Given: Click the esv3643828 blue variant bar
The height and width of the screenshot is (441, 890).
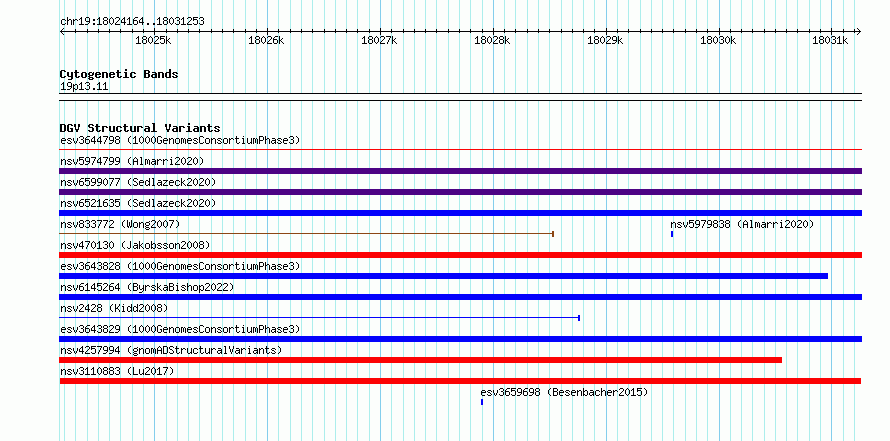Looking at the screenshot, I should 444,276.
